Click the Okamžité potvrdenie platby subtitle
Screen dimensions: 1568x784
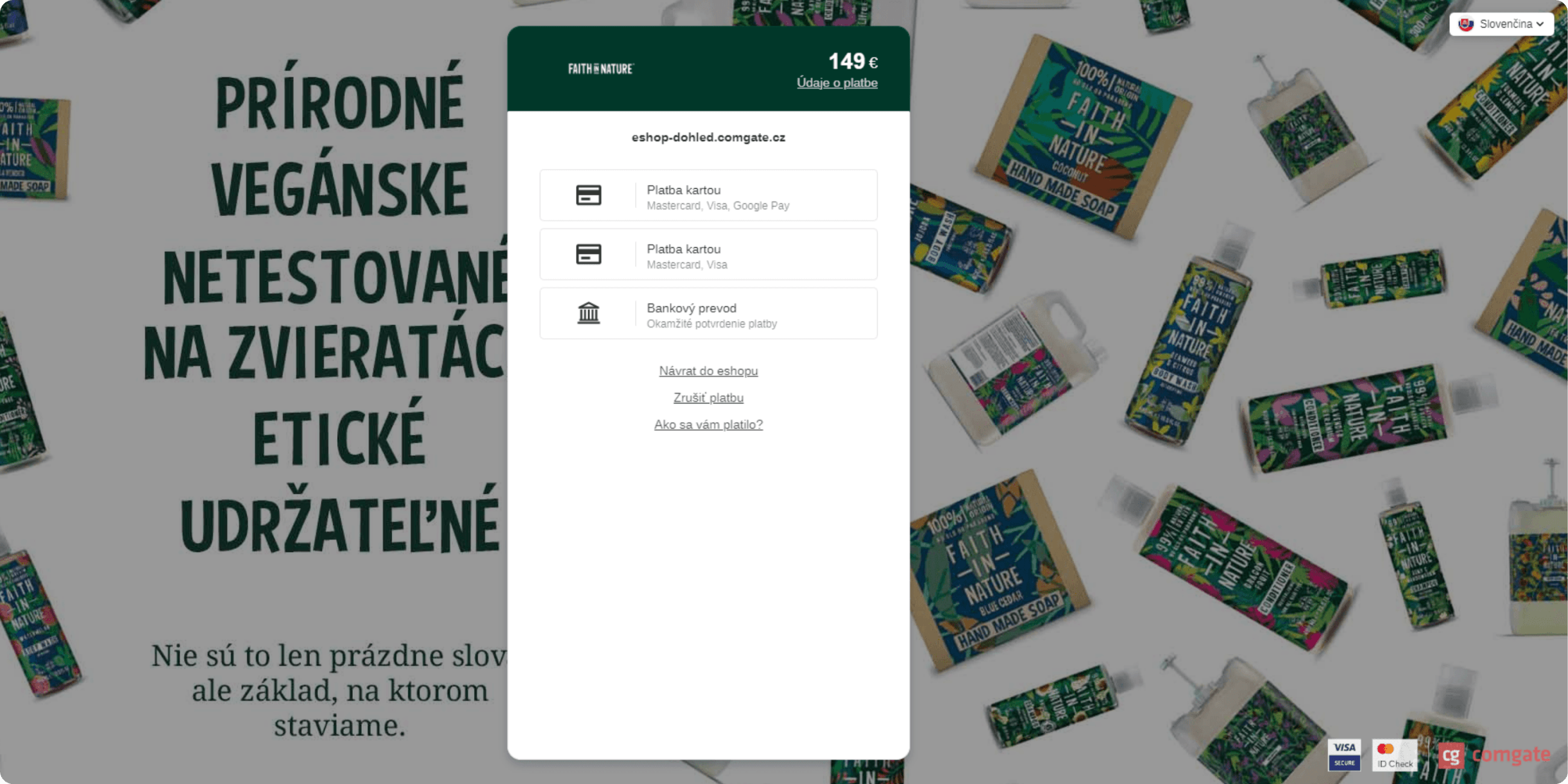click(x=712, y=324)
